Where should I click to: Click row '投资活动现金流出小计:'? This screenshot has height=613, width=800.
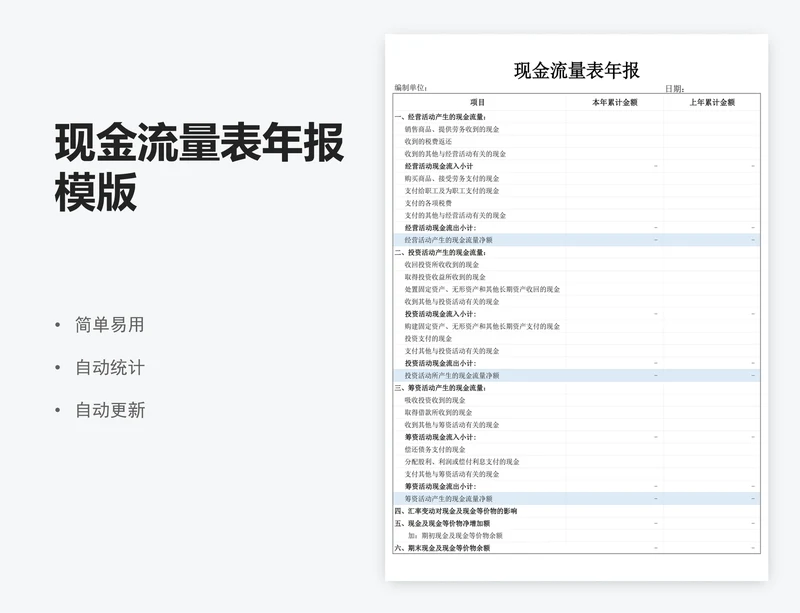pyautogui.click(x=577, y=363)
